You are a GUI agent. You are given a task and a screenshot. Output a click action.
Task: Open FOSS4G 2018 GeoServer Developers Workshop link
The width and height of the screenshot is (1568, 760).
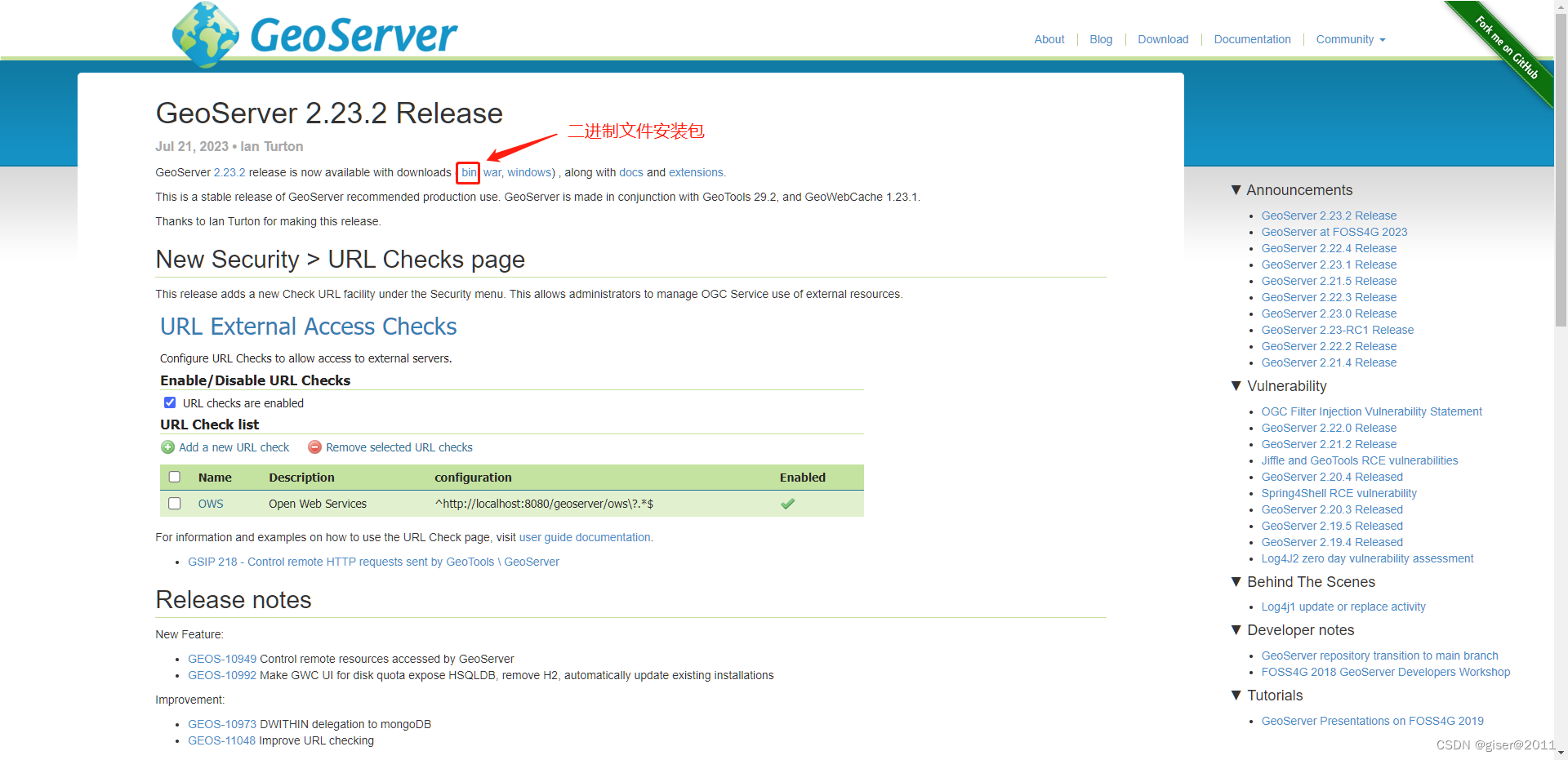[x=1386, y=672]
